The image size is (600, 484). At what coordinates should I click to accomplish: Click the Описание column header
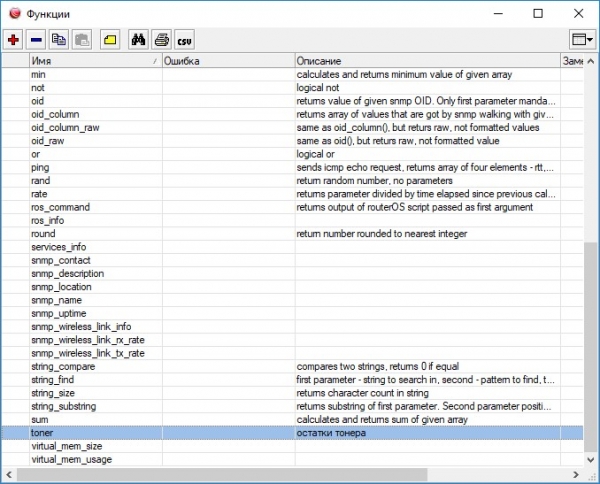[x=427, y=61]
